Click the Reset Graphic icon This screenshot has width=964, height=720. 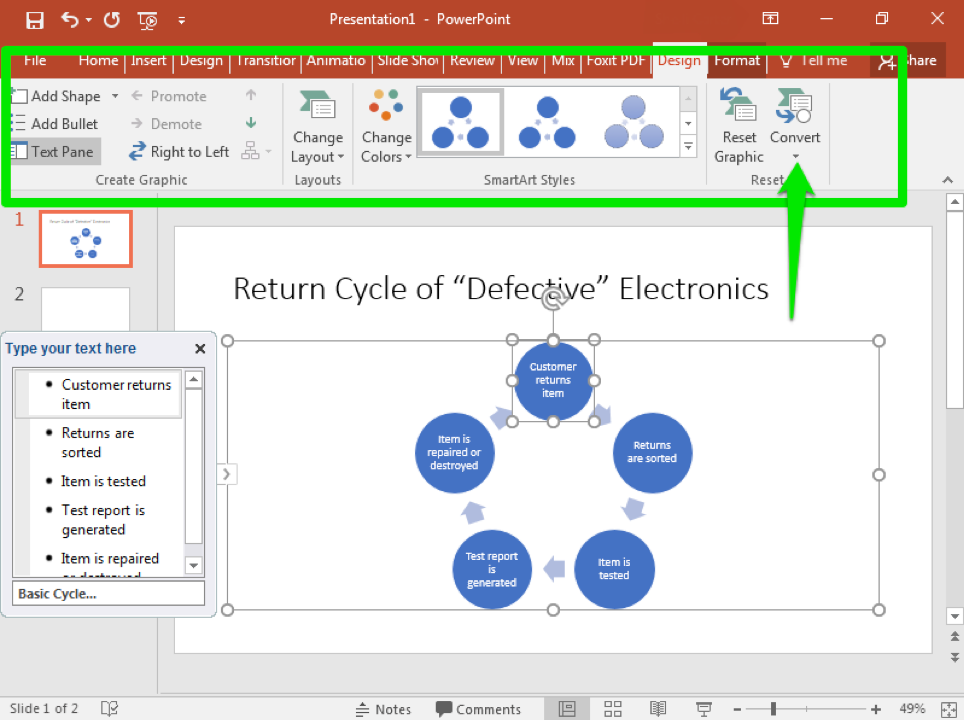pyautogui.click(x=738, y=110)
